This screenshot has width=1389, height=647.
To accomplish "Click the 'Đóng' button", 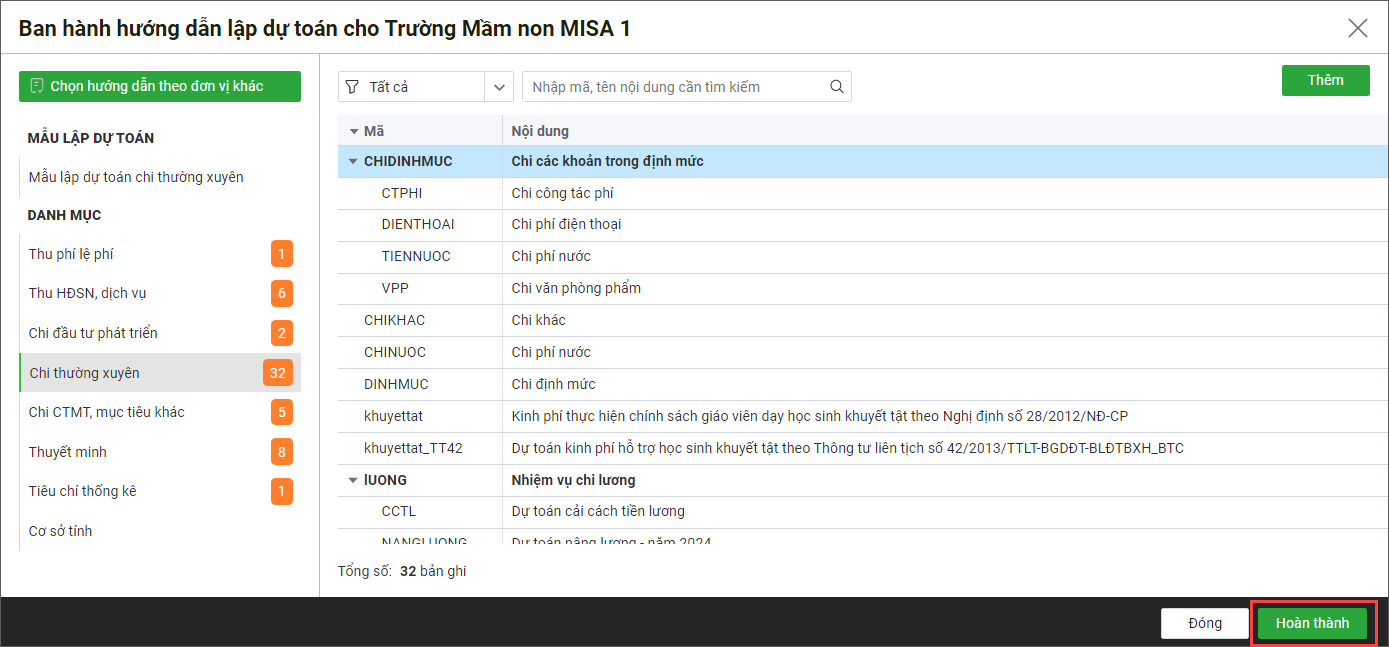I will [1205, 623].
